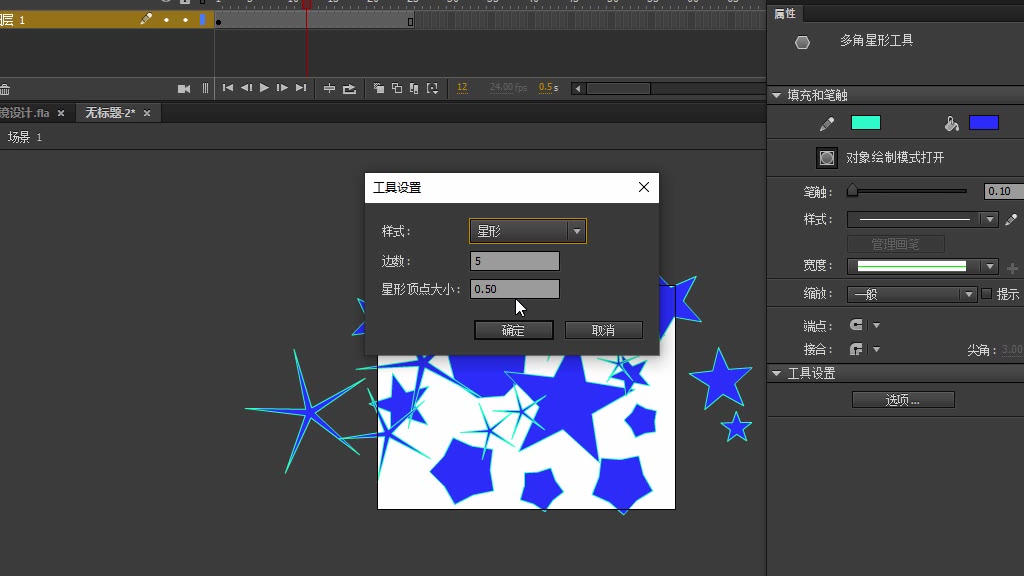Click the cap style icon (端点)
This screenshot has height=576, width=1024.
click(856, 325)
